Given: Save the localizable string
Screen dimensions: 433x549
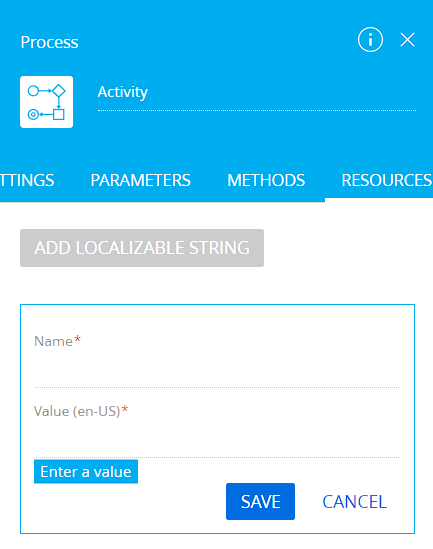Looking at the screenshot, I should (260, 501).
